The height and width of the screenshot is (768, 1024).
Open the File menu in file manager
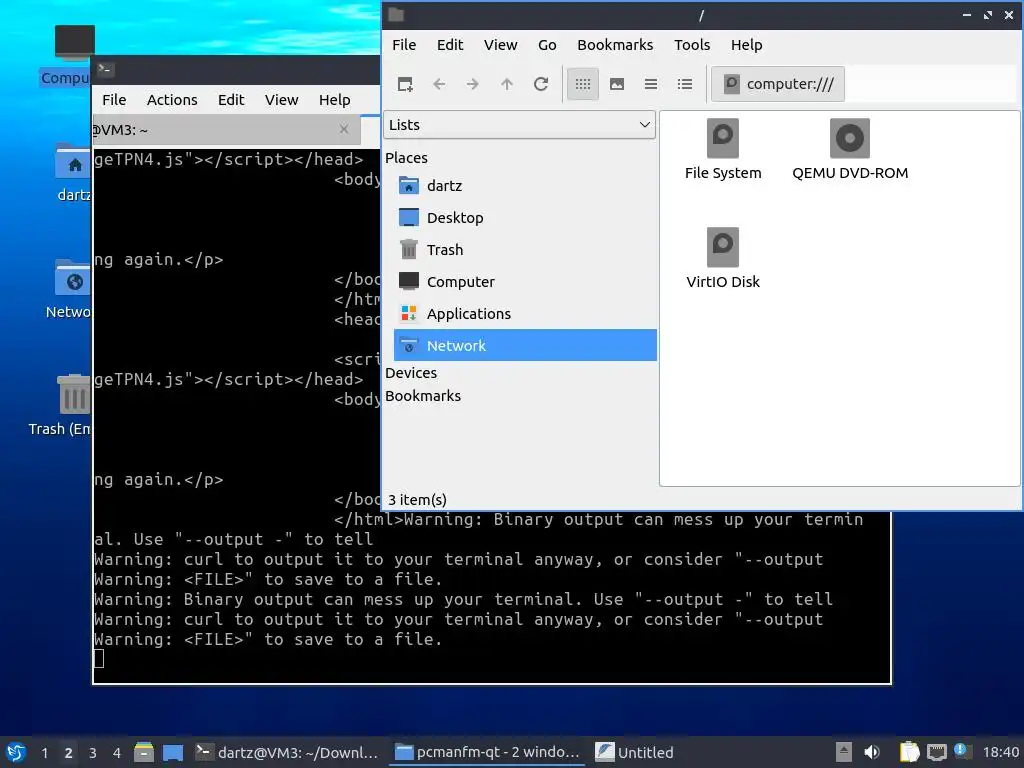404,45
